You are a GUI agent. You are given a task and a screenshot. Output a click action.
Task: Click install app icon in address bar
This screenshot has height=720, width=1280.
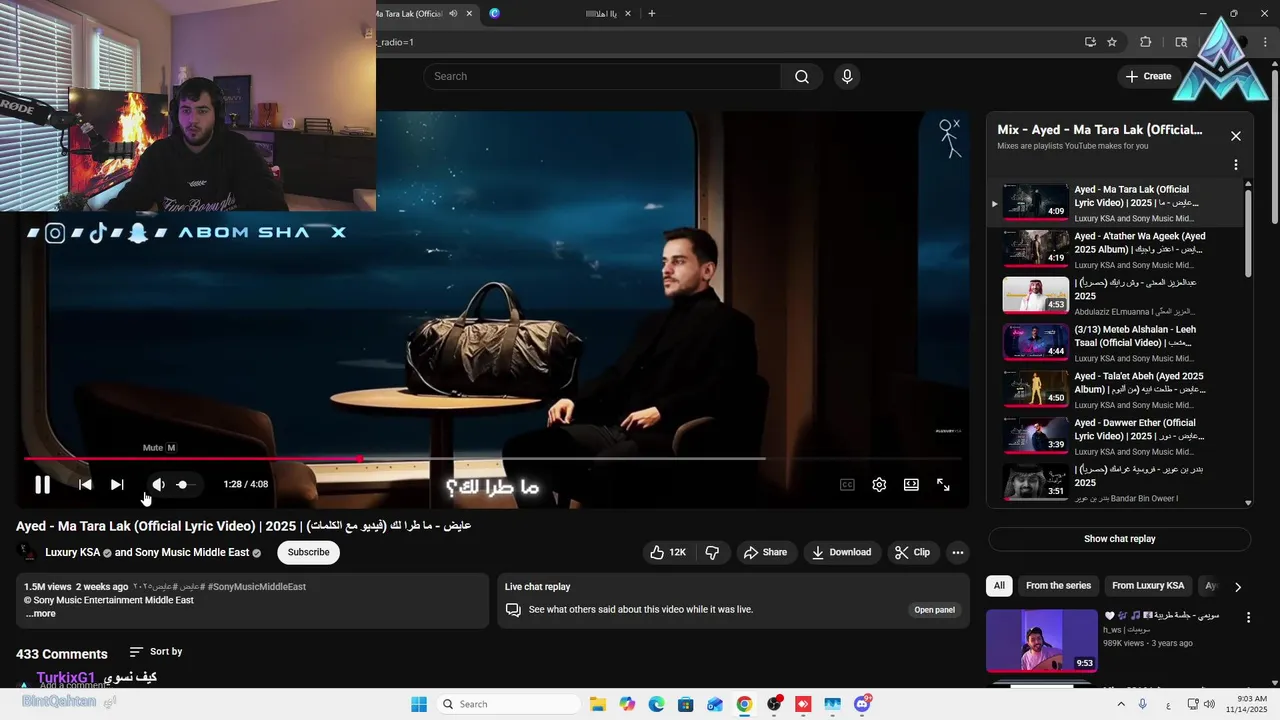click(x=1090, y=42)
